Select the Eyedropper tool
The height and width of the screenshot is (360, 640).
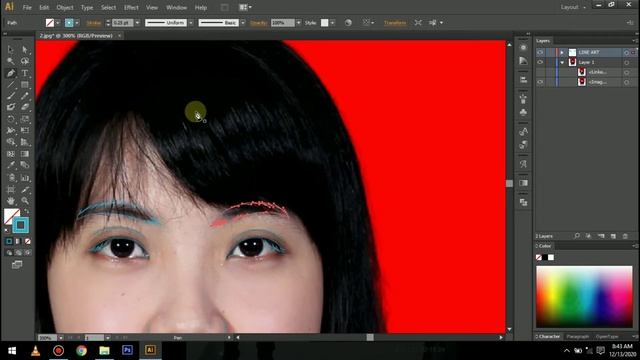point(11,165)
